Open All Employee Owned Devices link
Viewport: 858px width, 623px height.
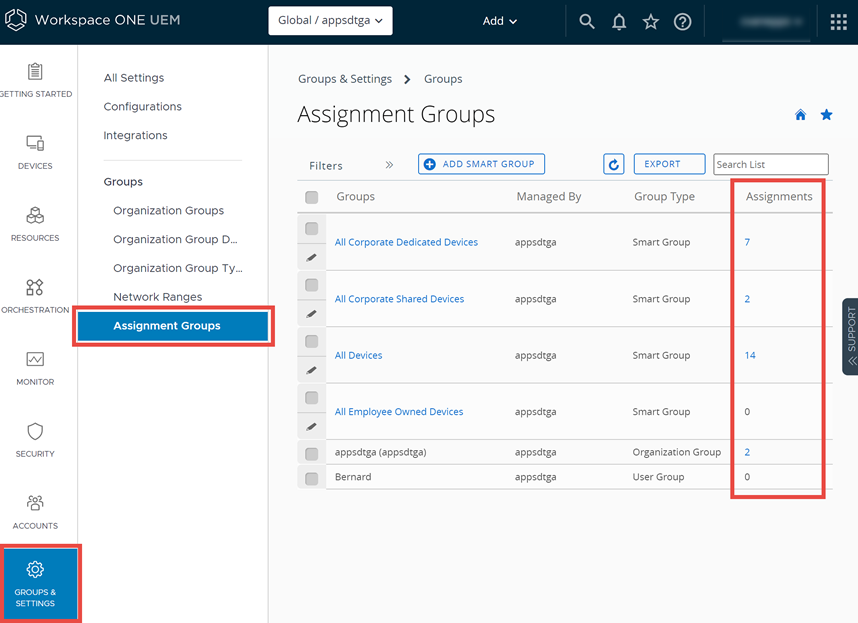[399, 412]
